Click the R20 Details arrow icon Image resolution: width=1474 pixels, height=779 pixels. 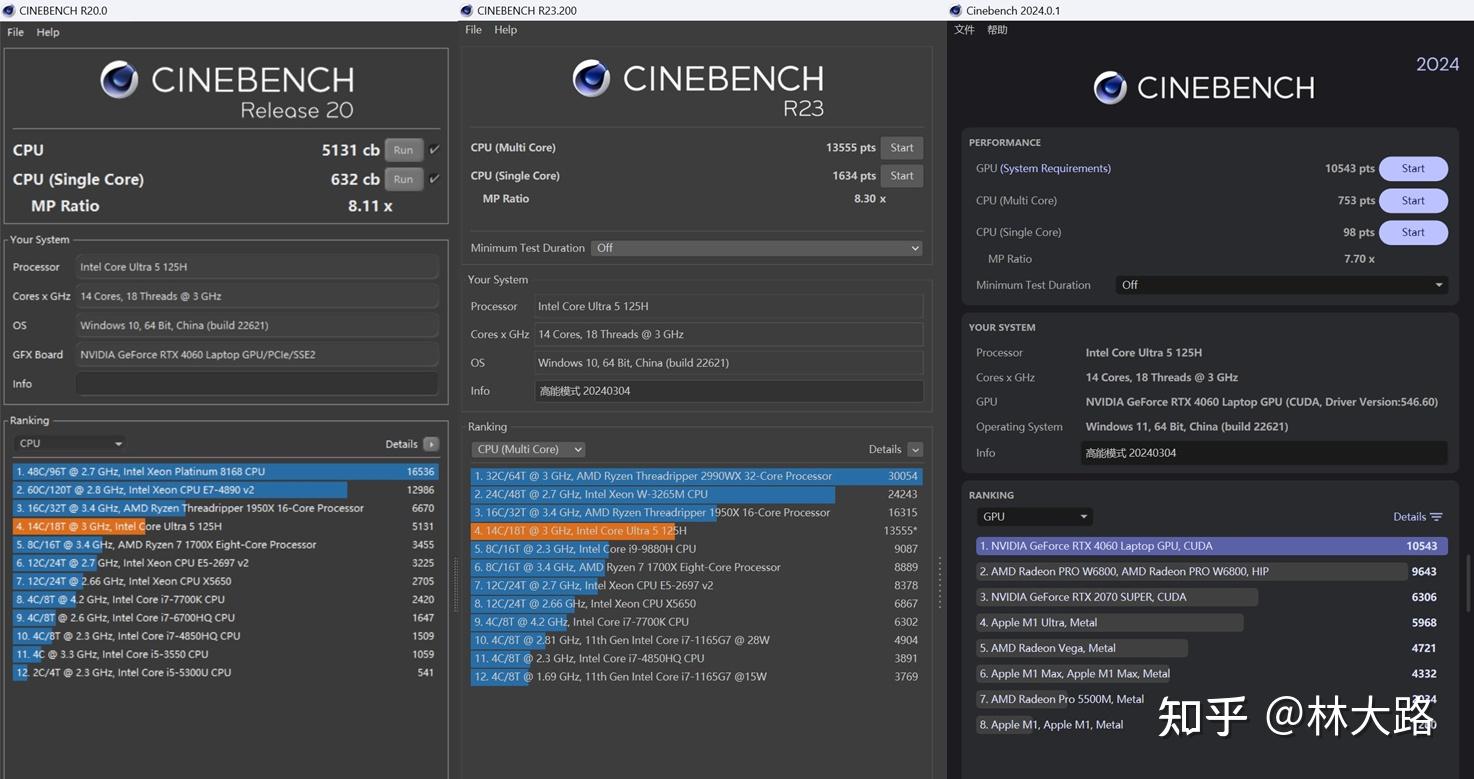coord(431,444)
